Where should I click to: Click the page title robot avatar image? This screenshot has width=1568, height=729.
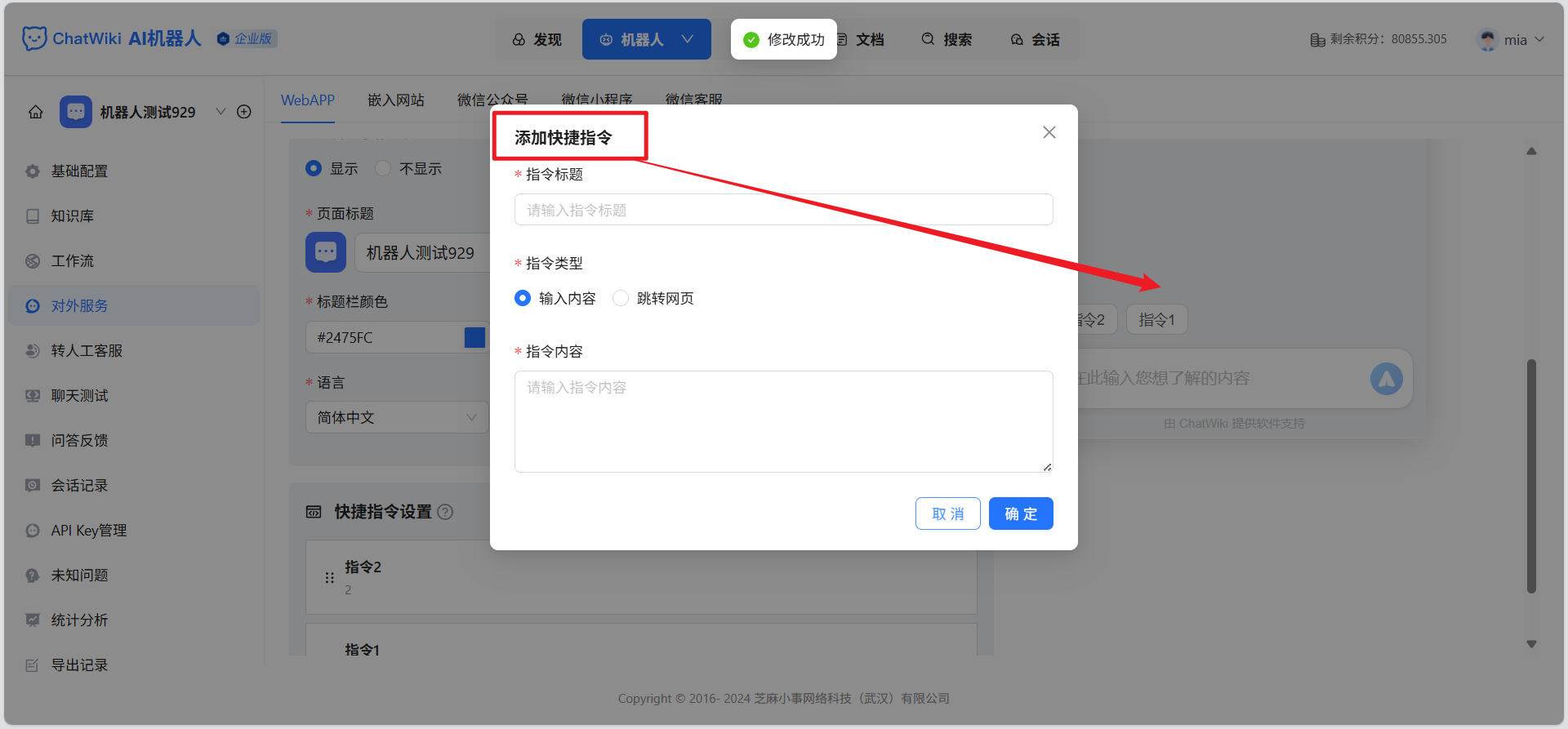tap(326, 252)
